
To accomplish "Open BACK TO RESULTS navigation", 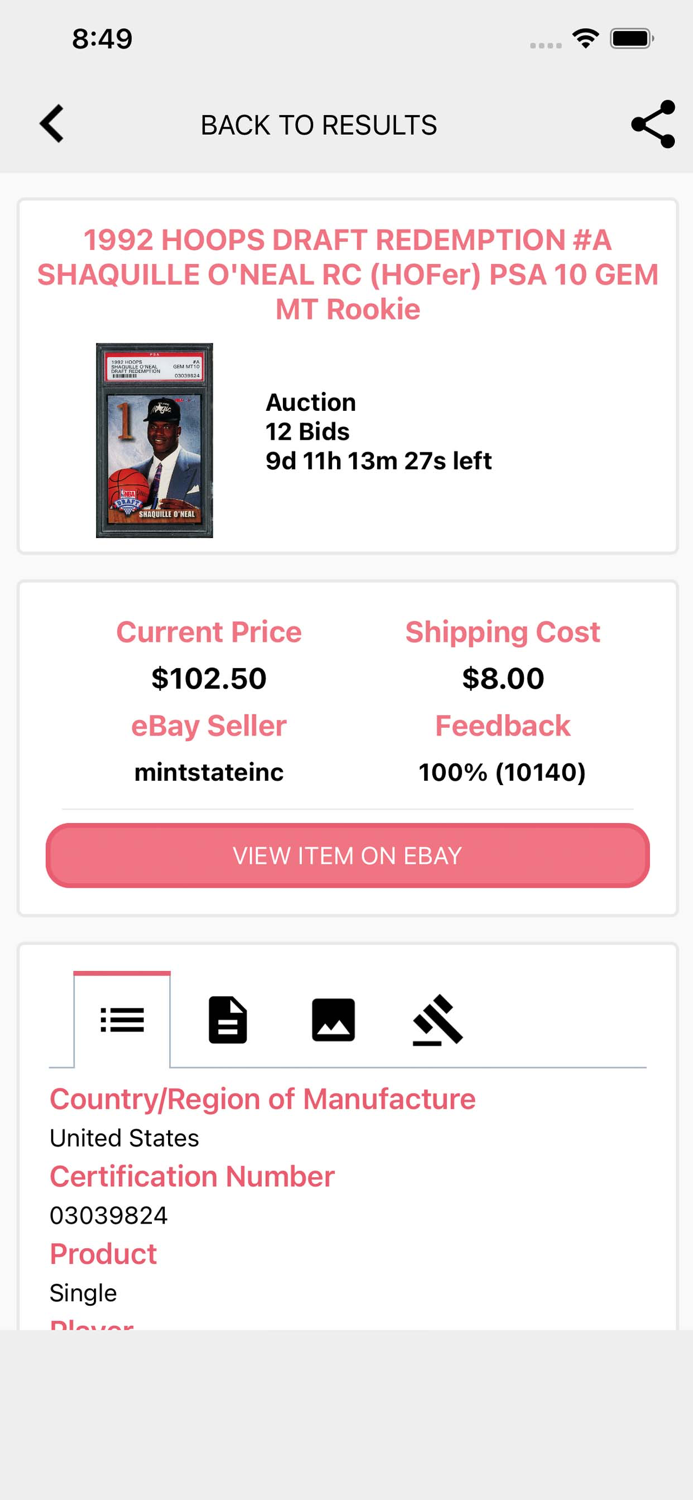I will pyautogui.click(x=318, y=124).
